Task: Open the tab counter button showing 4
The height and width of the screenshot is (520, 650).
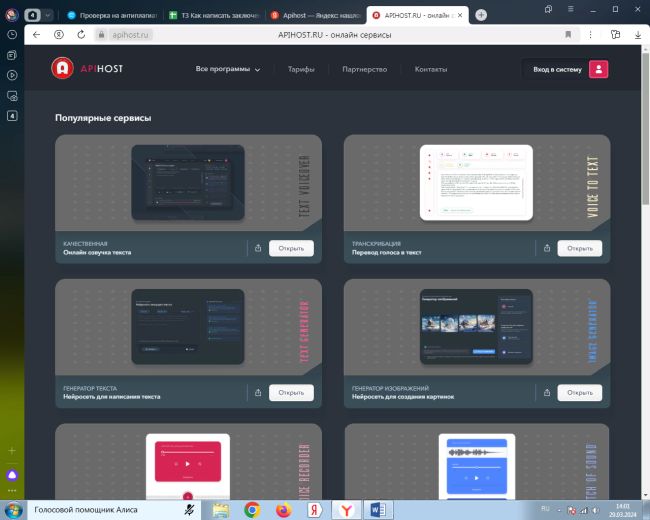Action: (x=32, y=15)
